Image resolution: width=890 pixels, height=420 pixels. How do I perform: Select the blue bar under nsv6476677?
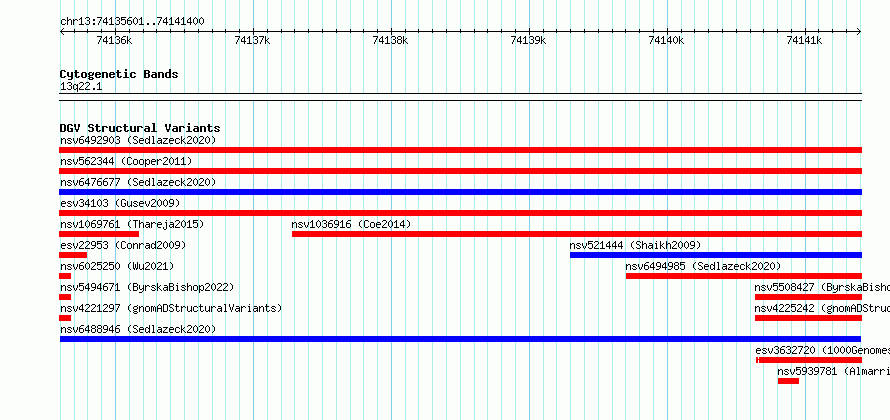tap(460, 192)
